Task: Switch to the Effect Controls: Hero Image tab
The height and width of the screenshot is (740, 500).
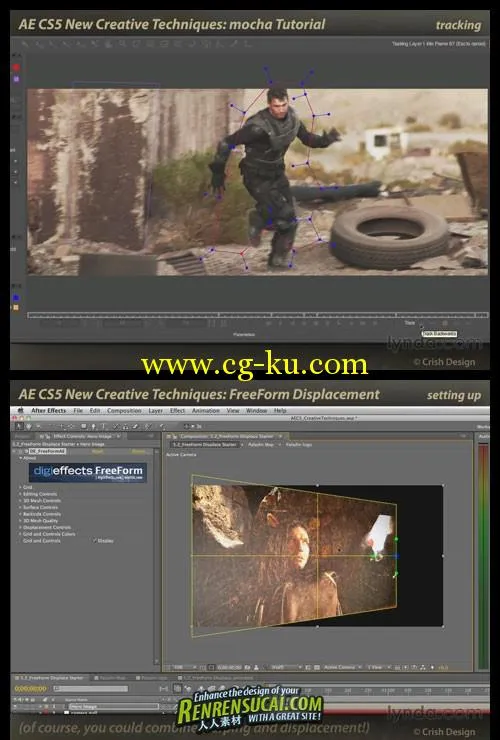Action: click(83, 437)
